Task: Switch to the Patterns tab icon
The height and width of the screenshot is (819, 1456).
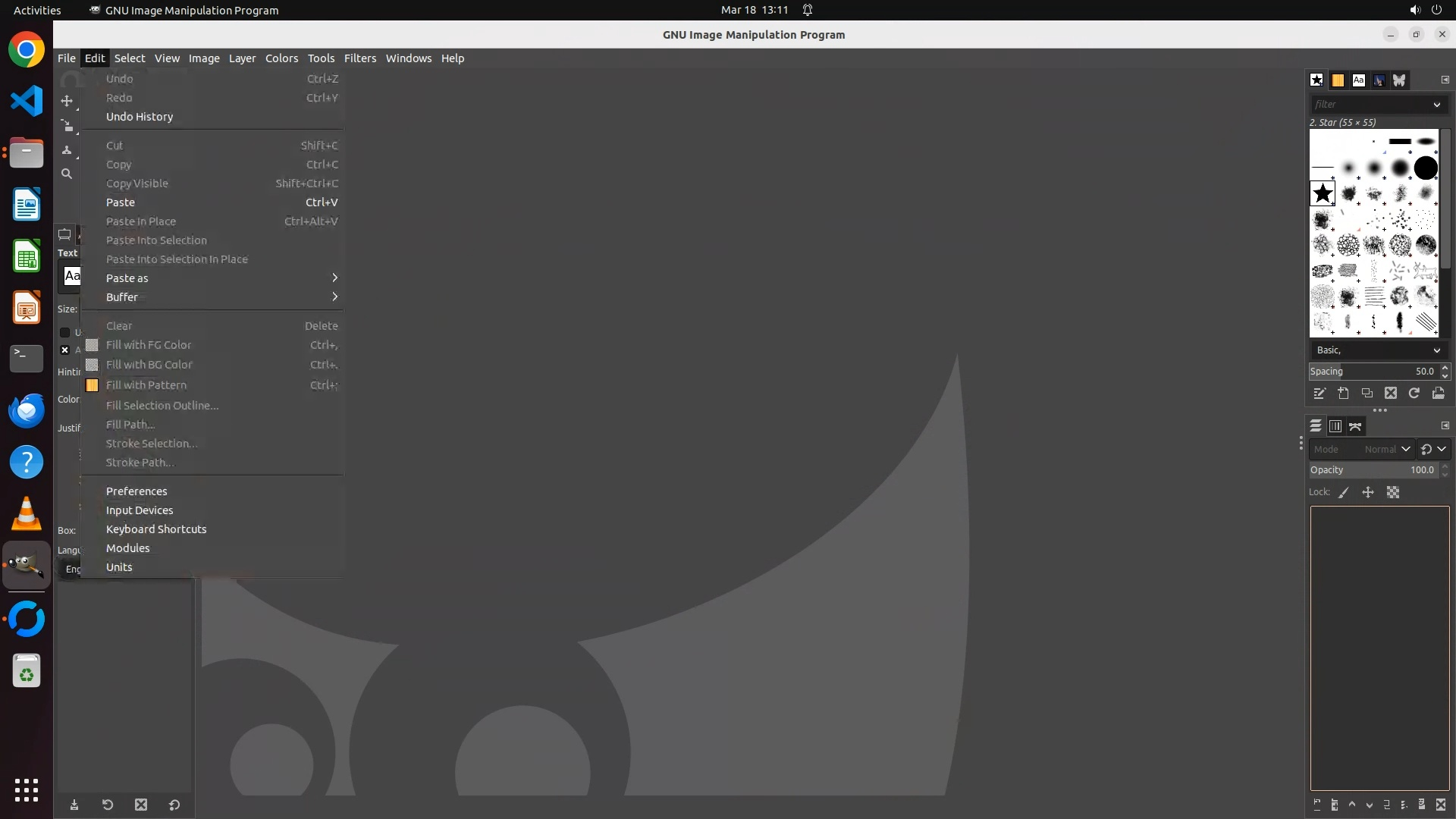Action: [1338, 80]
